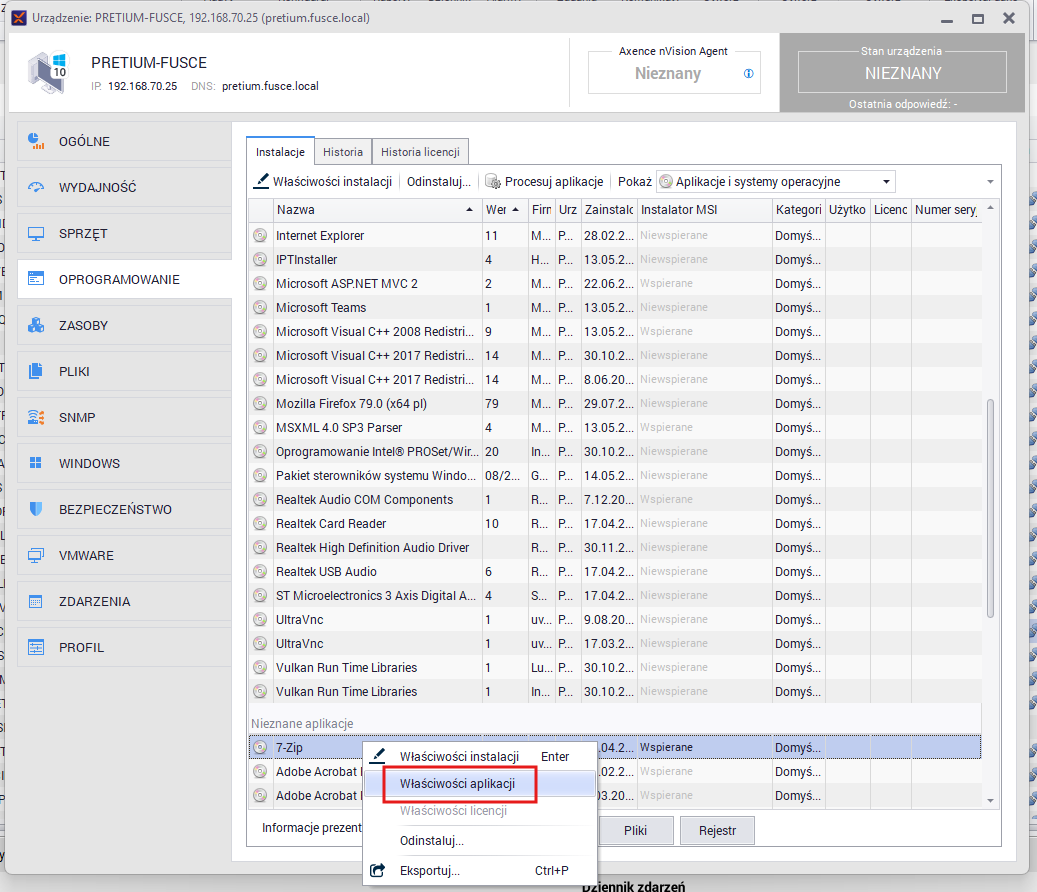Open the SPRZĘT monitor icon
The image size is (1037, 892).
pos(36,233)
